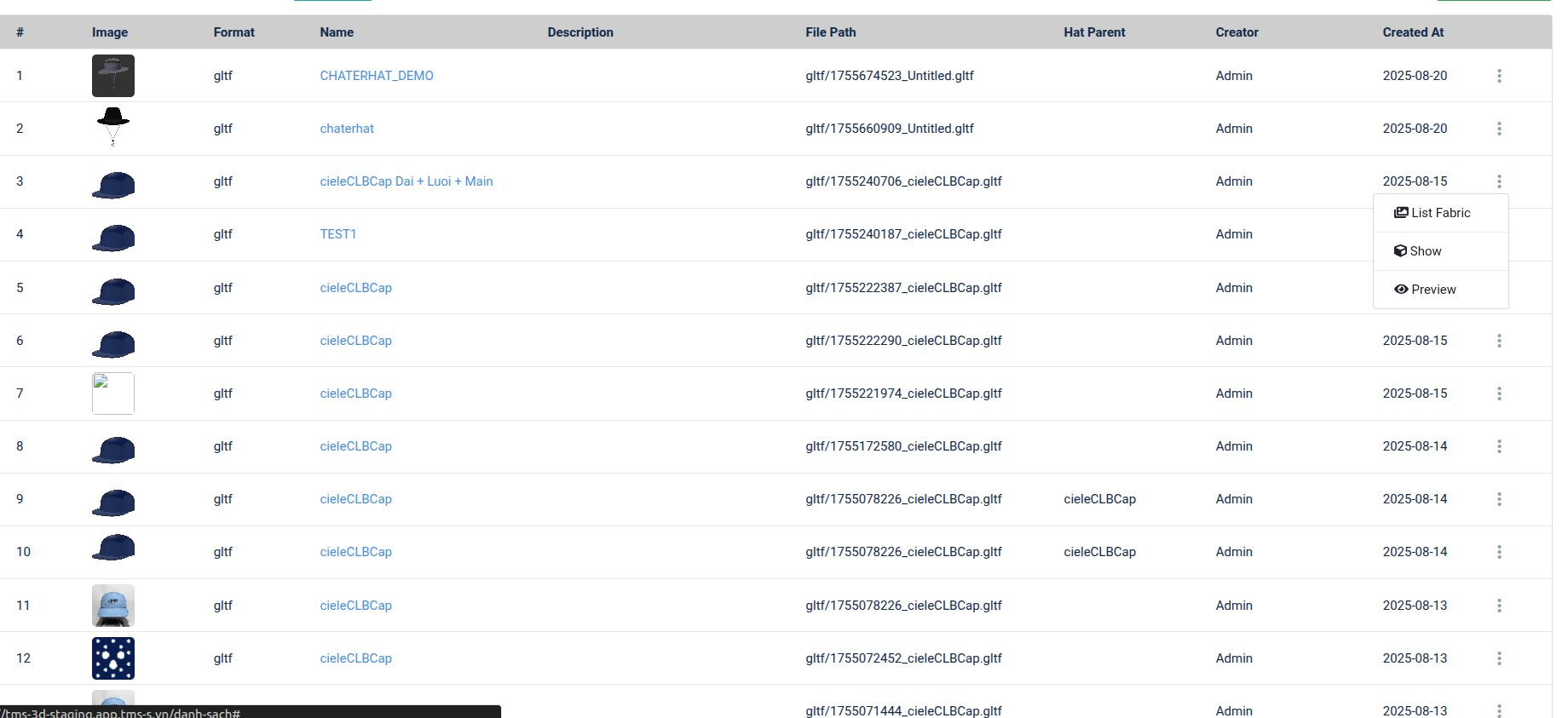Click 'cieleCLBCap Dai + Luoi + Main' link
1568x718 pixels.
(406, 181)
